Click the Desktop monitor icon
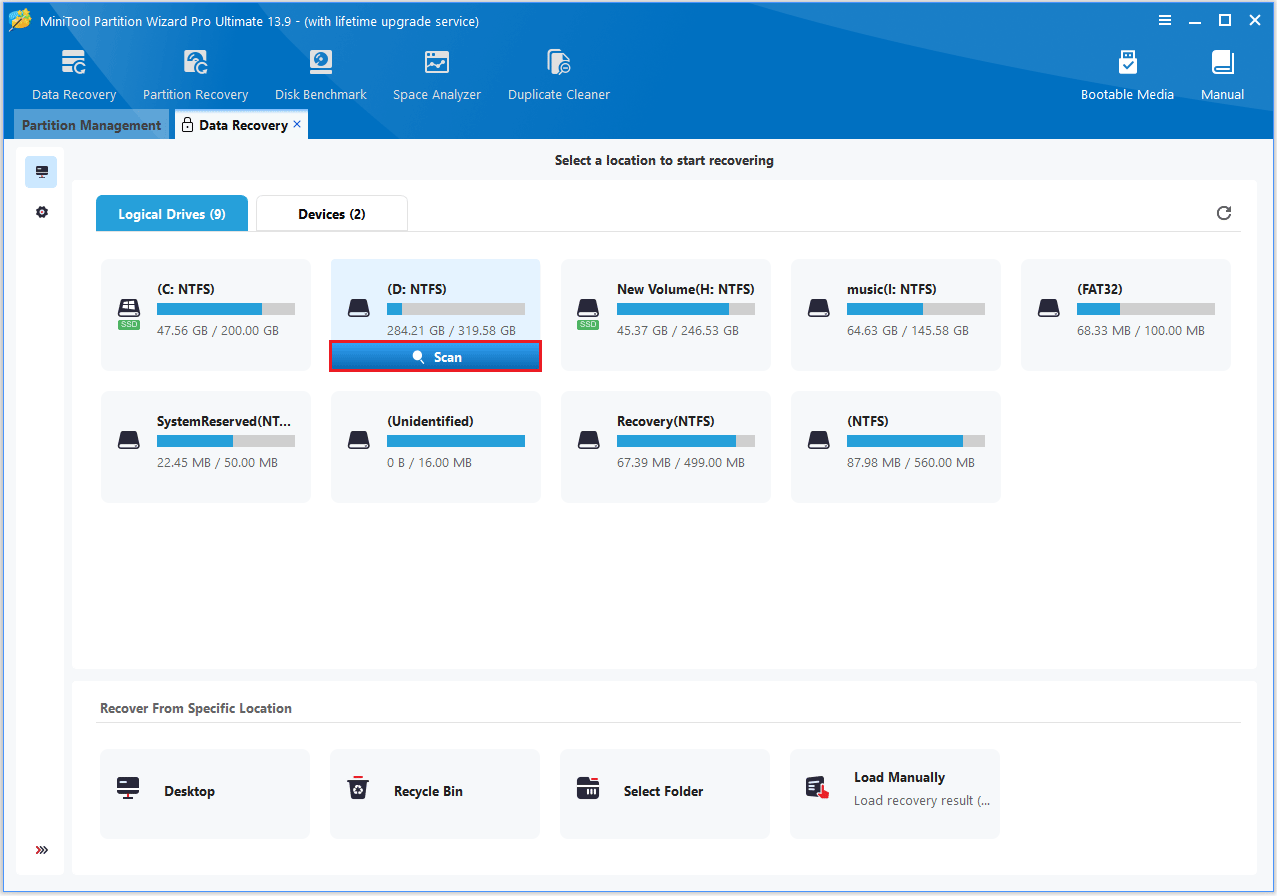Viewport: 1277px width, 896px height. 128,788
